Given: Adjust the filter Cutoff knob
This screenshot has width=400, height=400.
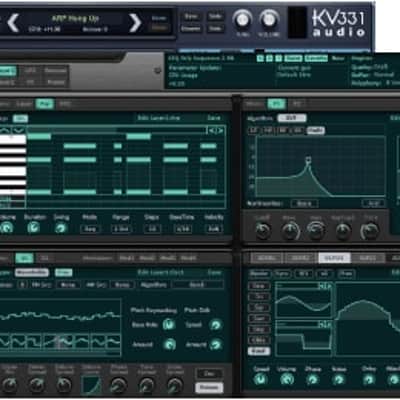Looking at the screenshot, I should [263, 230].
